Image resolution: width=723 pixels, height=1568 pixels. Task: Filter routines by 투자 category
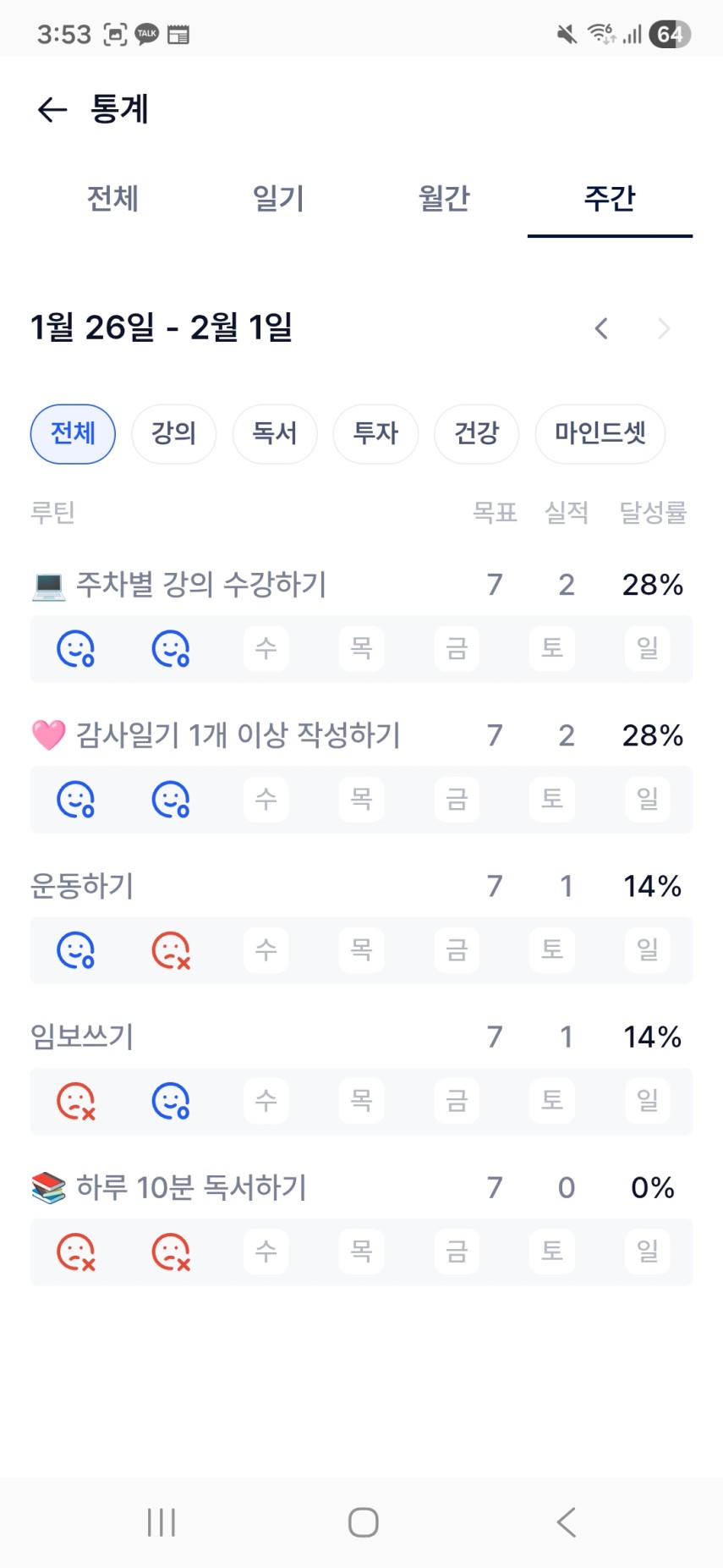[x=375, y=433]
